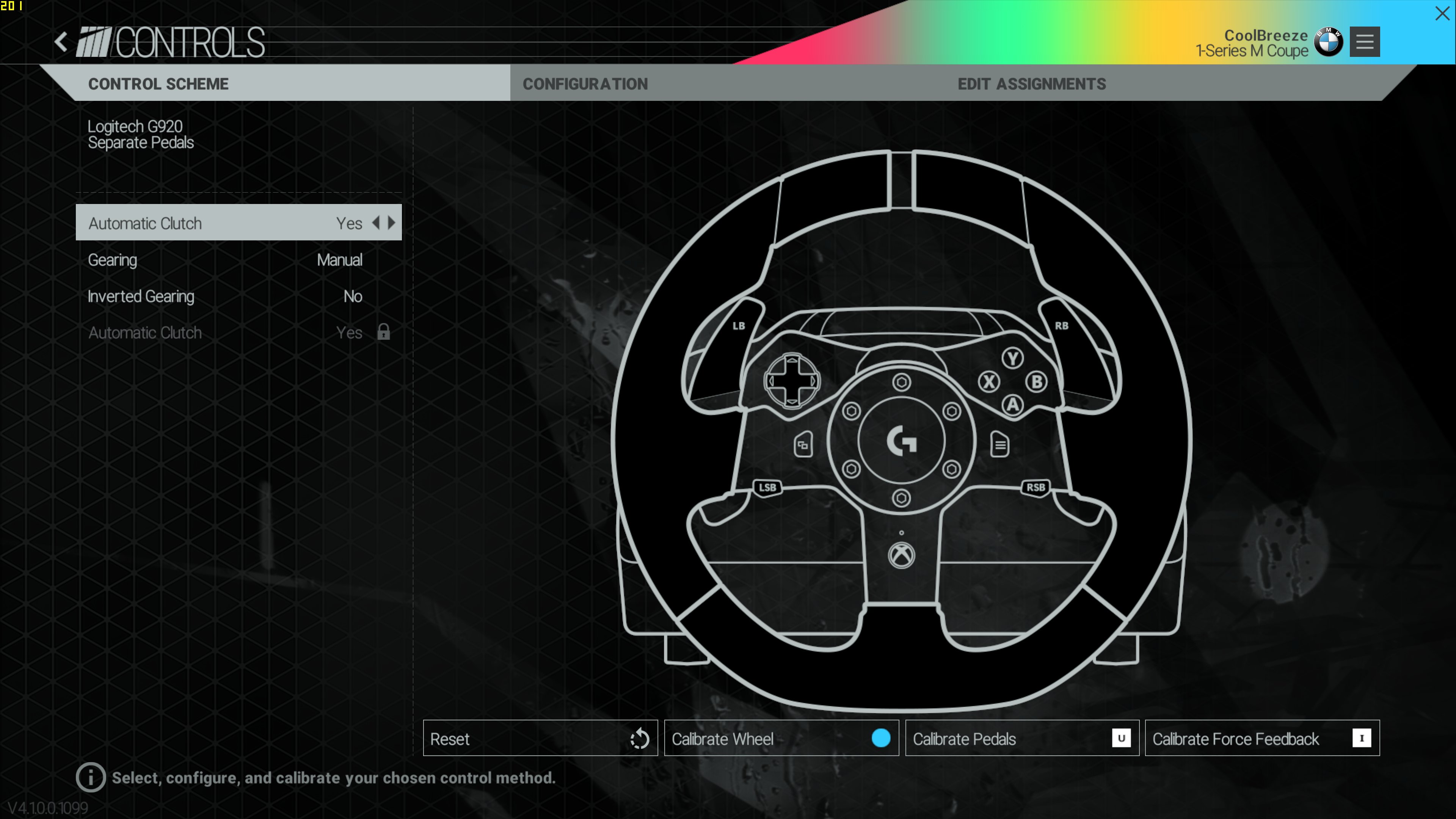
Task: Click the Calibrate Force Feedback button
Action: point(1262,738)
